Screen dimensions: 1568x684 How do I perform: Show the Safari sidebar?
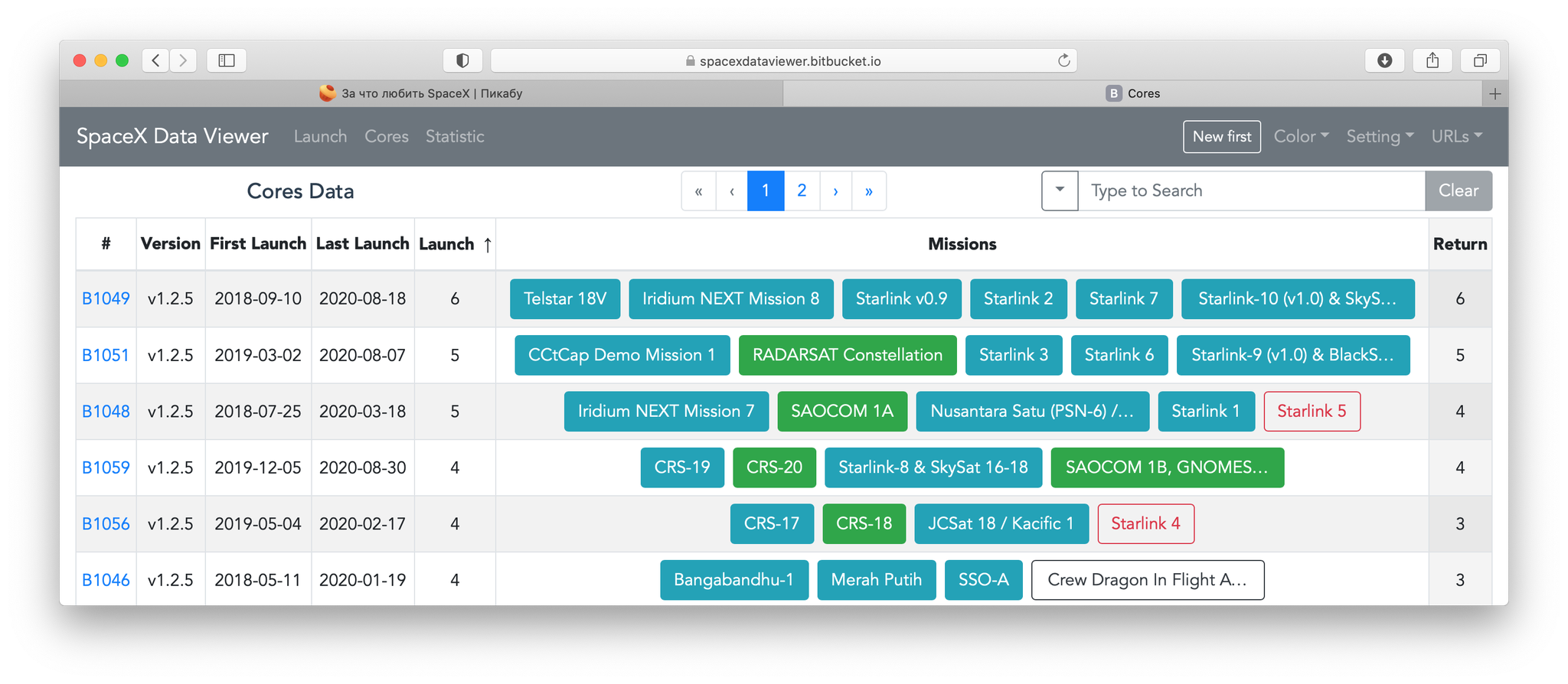227,60
